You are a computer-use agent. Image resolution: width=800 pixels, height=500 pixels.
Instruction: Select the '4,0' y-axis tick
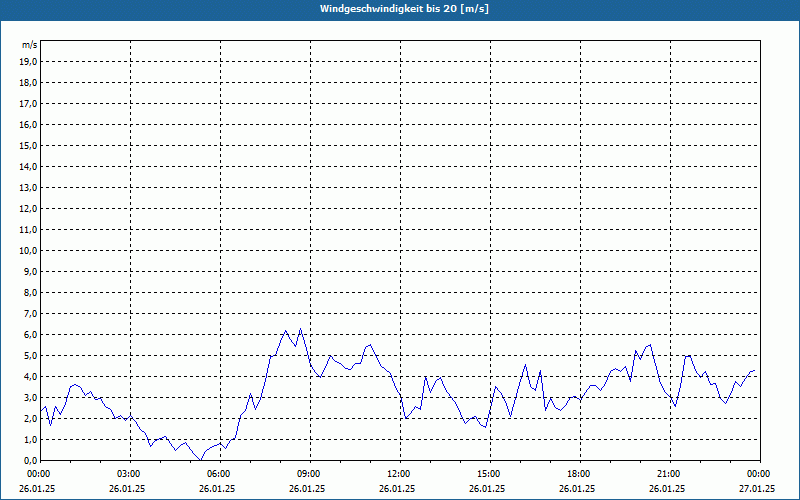click(x=30, y=377)
